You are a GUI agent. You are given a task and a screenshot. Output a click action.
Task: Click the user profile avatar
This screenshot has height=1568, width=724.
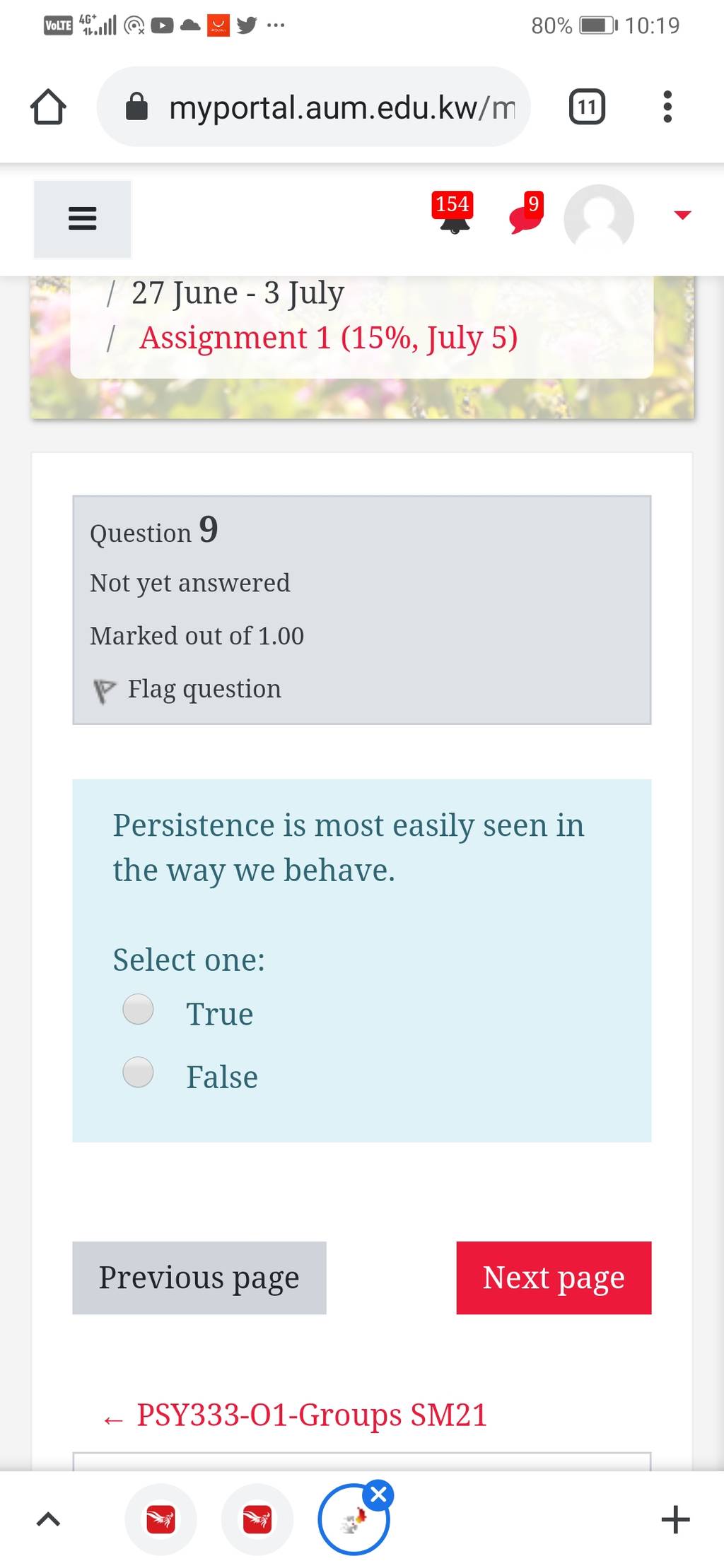click(x=598, y=218)
